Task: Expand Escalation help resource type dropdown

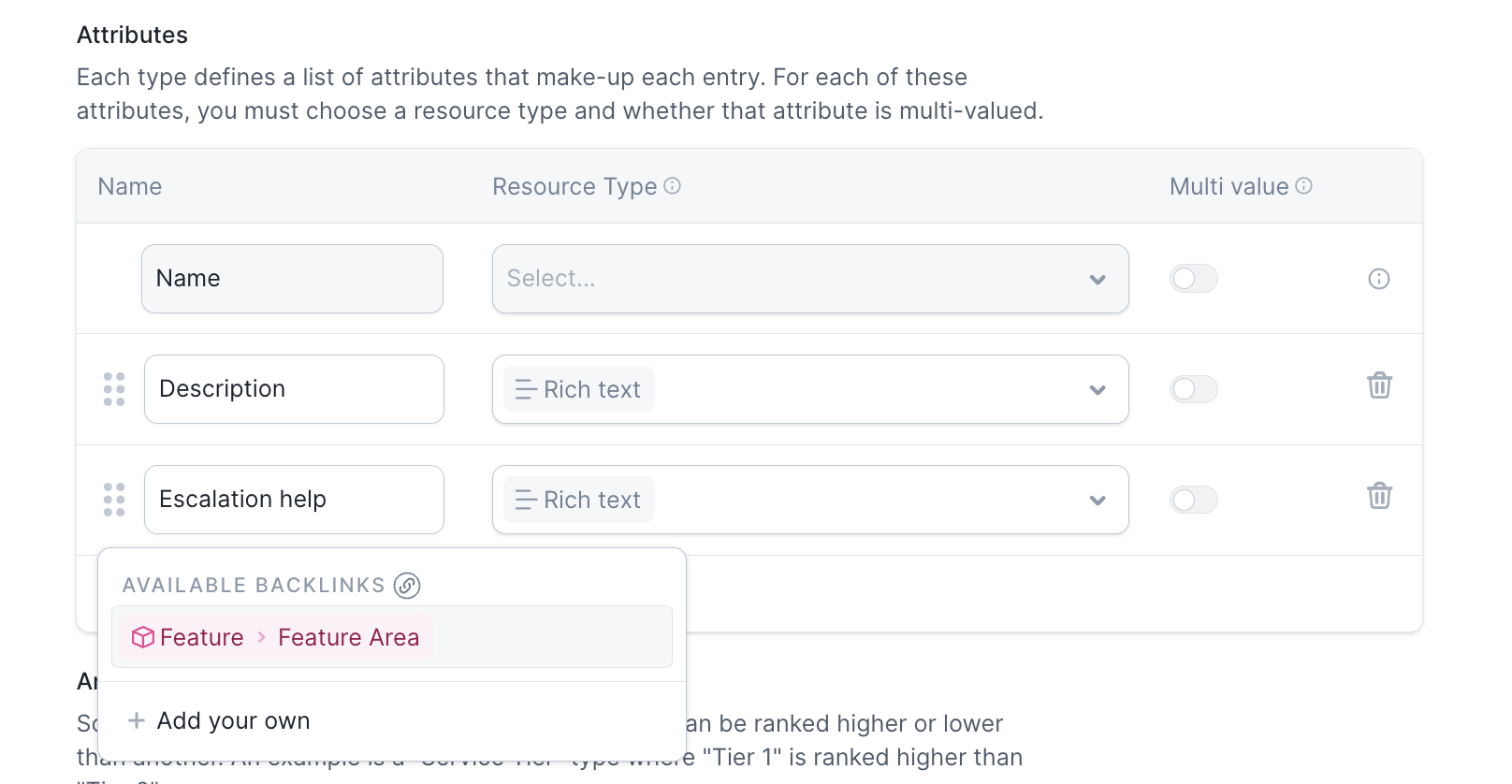Action: tap(1098, 500)
